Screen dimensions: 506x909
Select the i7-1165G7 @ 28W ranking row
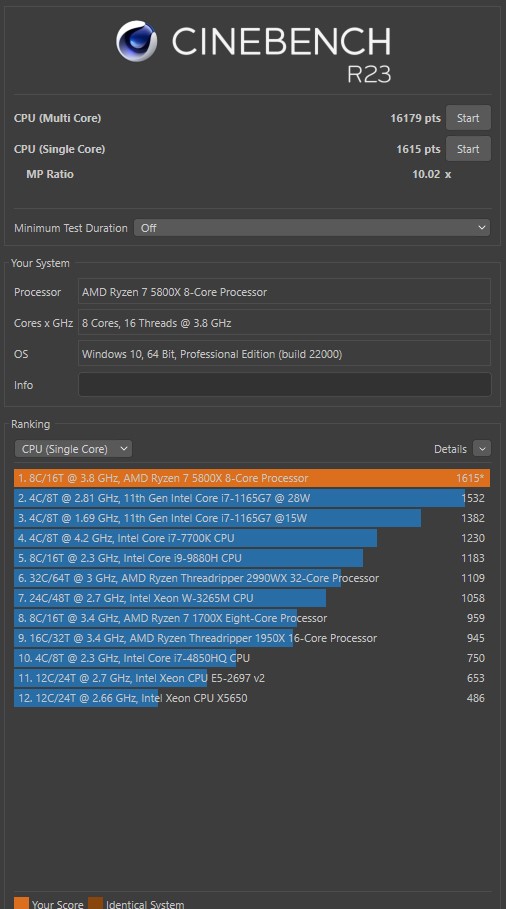tap(252, 498)
